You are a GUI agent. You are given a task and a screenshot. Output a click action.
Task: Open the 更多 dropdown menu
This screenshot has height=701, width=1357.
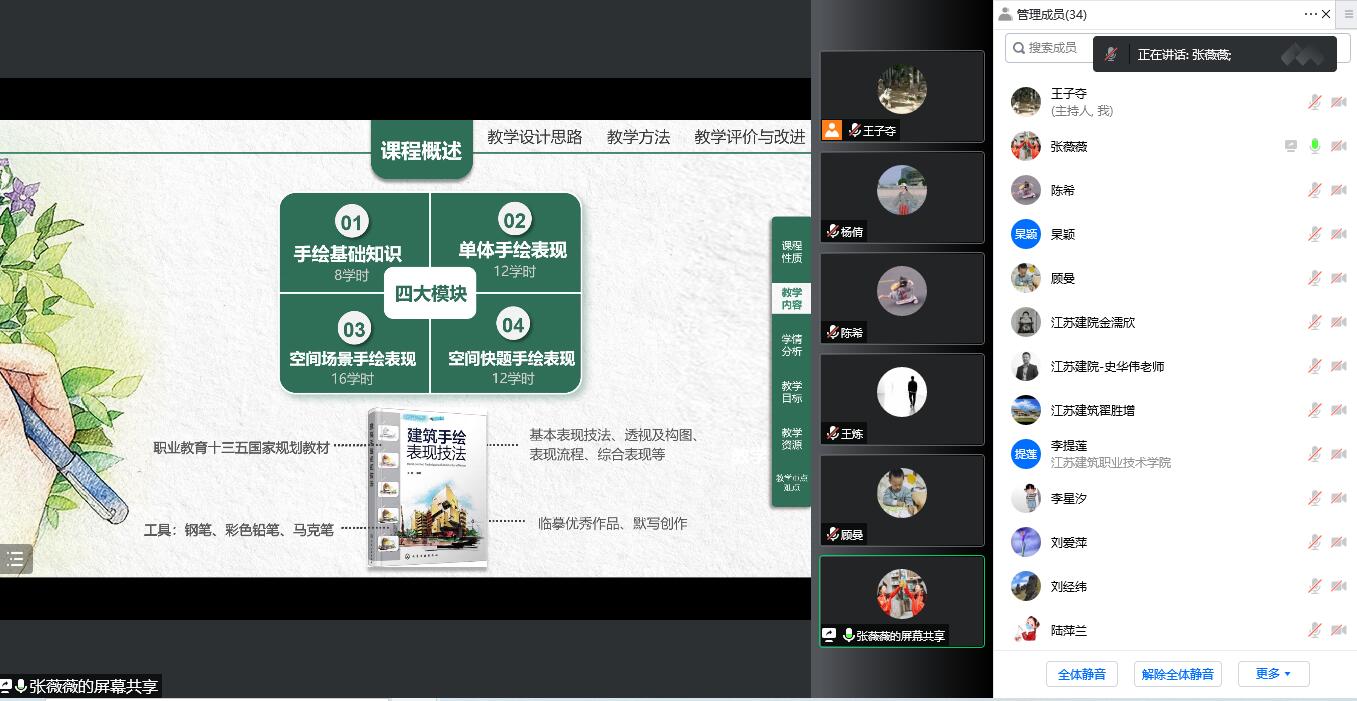pos(1273,674)
